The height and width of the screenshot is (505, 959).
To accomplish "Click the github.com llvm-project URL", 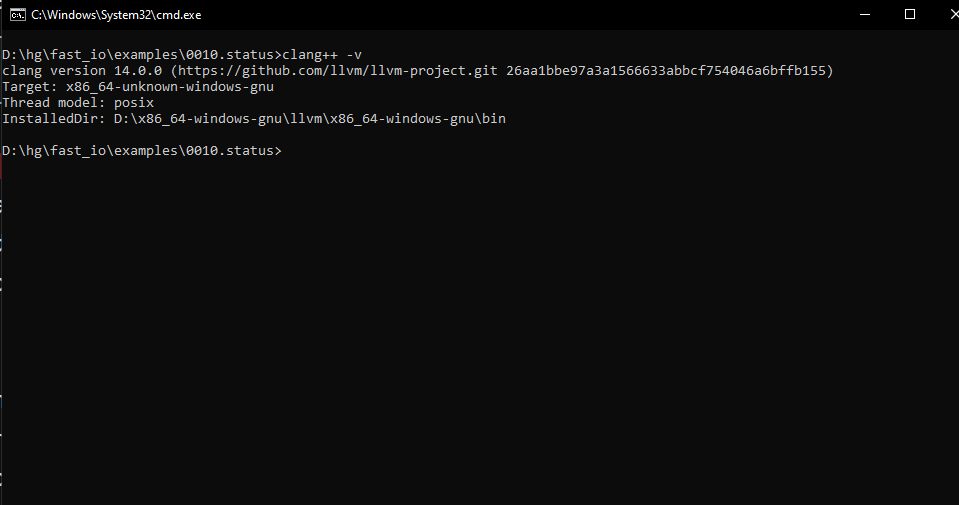I will tap(338, 71).
